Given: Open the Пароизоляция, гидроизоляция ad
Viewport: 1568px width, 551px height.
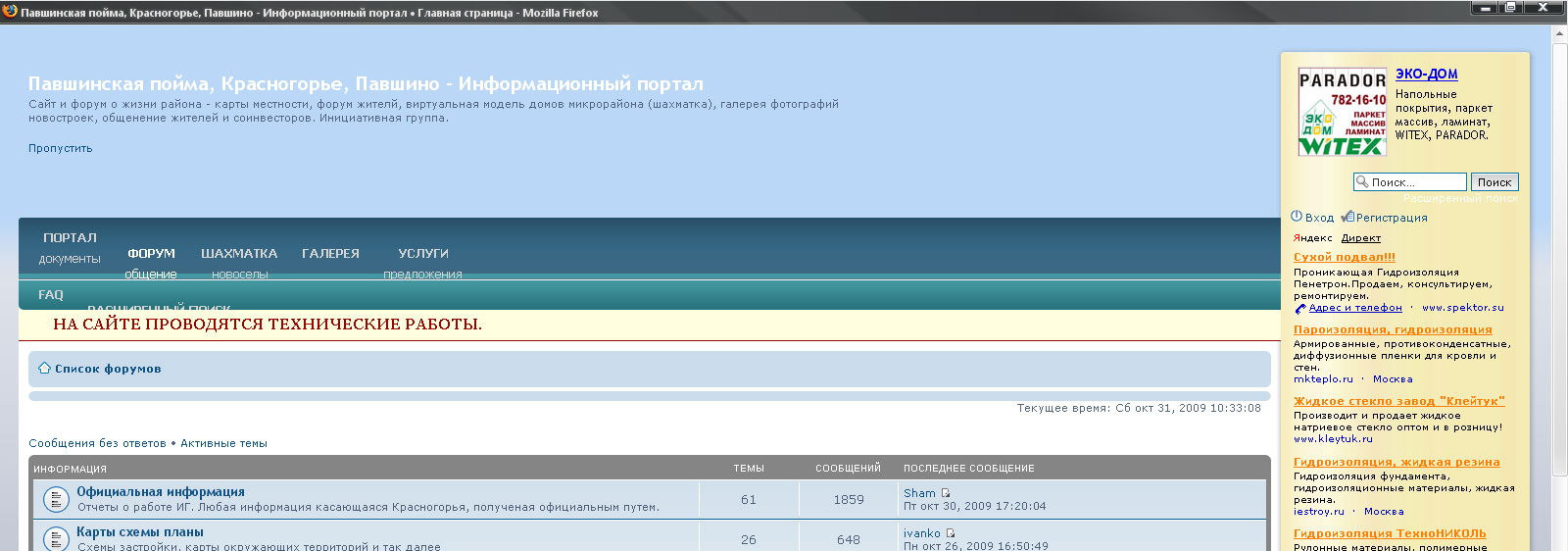Looking at the screenshot, I should [1393, 329].
